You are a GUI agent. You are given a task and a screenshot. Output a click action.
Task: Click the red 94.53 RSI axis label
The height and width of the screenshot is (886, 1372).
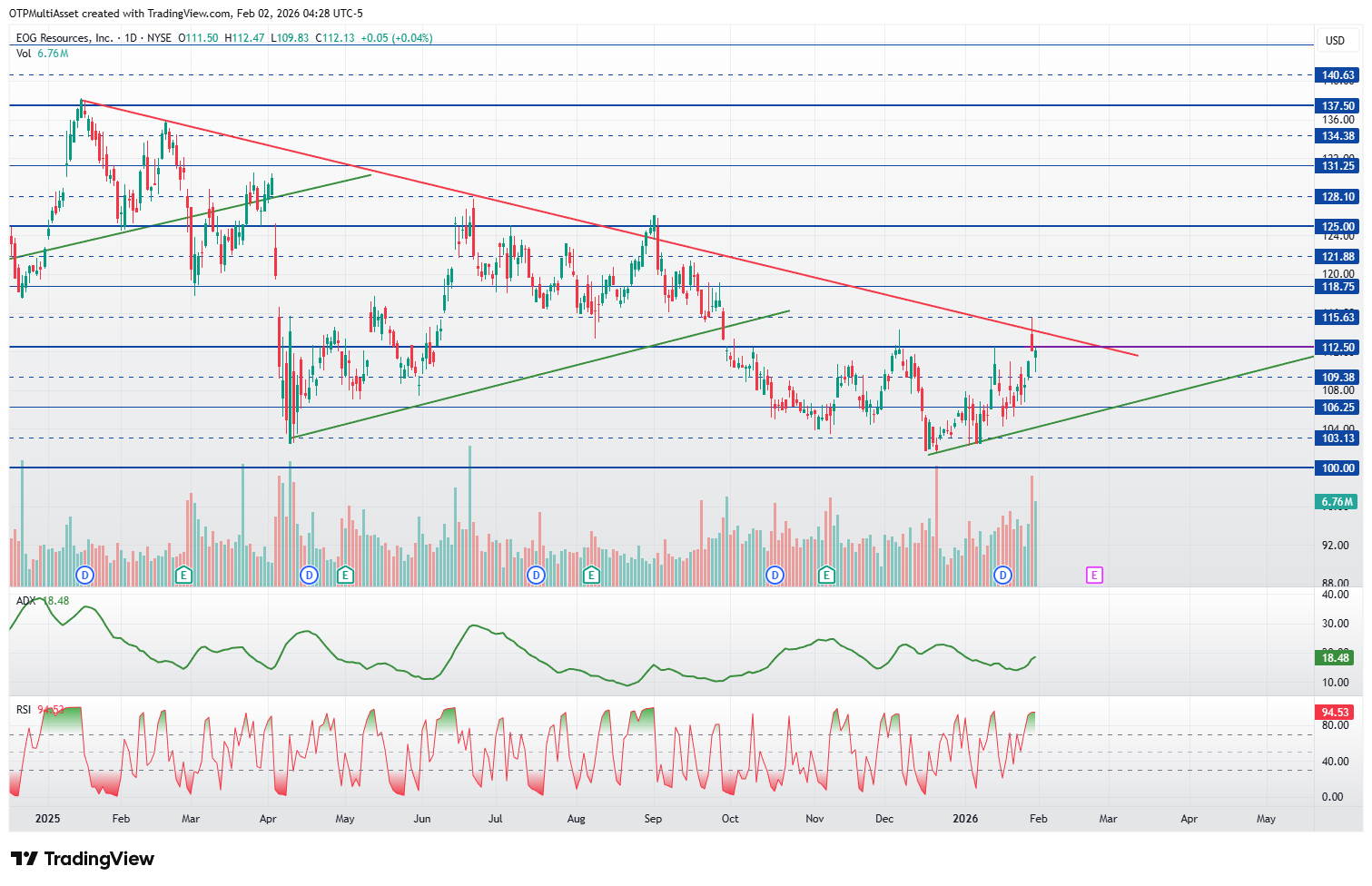[x=1336, y=713]
